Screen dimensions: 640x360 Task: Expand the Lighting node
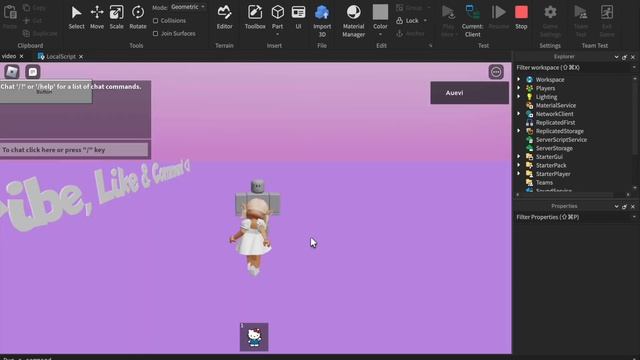[x=519, y=97]
